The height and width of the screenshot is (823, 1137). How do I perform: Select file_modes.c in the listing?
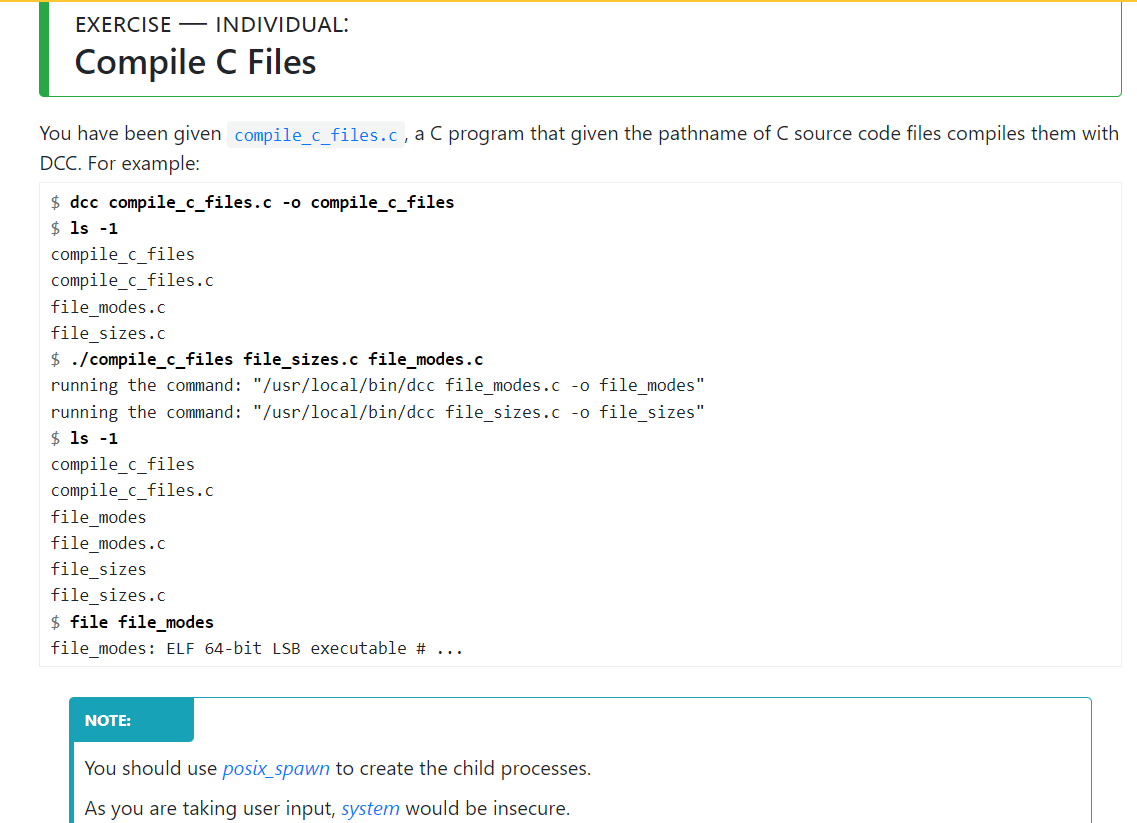pyautogui.click(x=108, y=307)
